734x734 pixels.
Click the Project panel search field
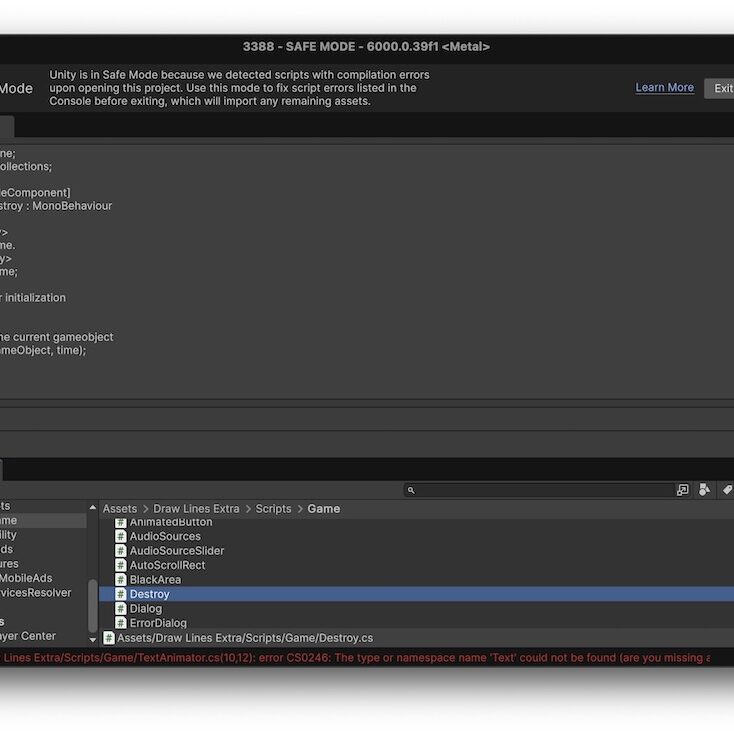540,490
